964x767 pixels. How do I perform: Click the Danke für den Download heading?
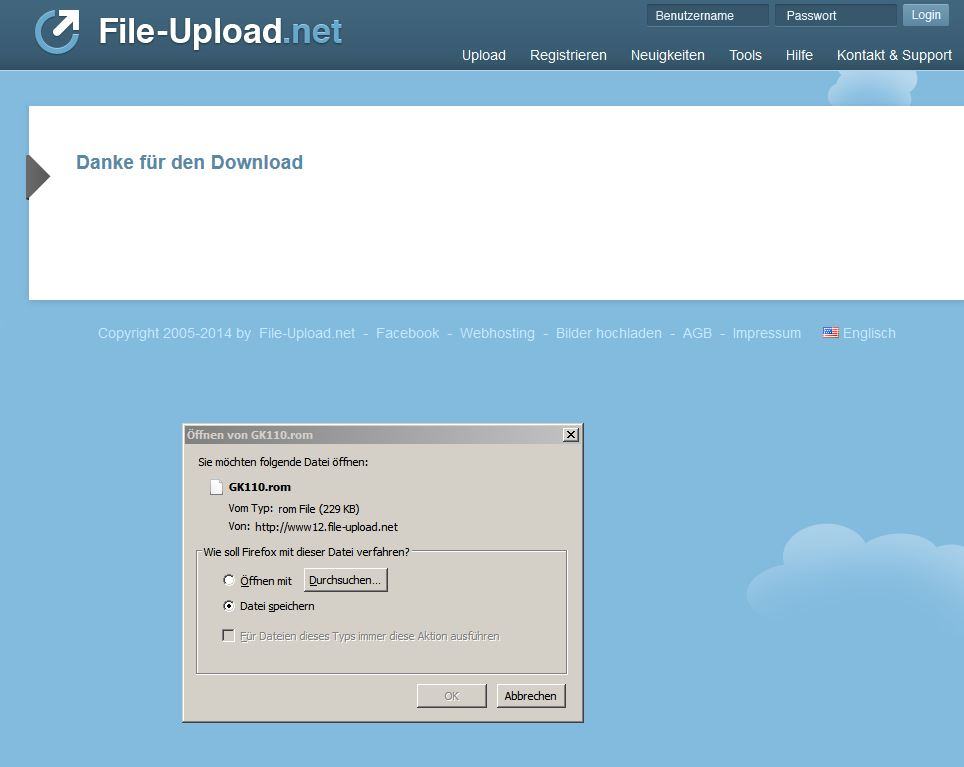[189, 162]
